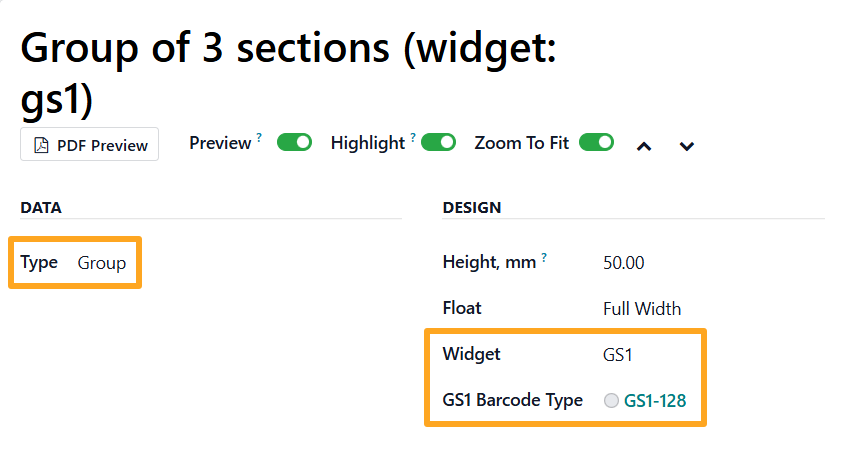Image resolution: width=852 pixels, height=454 pixels.
Task: Toggle the Preview switch
Action: 294,143
